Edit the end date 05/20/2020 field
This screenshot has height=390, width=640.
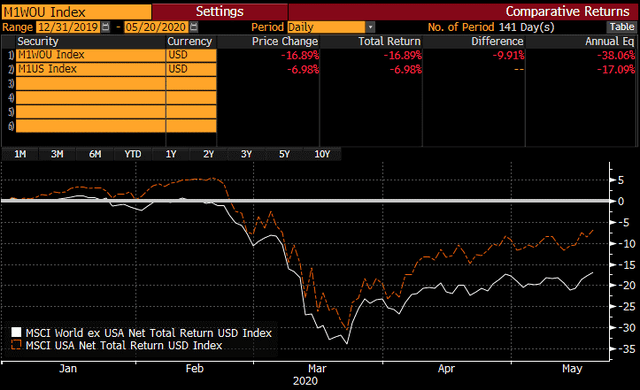[x=156, y=27]
